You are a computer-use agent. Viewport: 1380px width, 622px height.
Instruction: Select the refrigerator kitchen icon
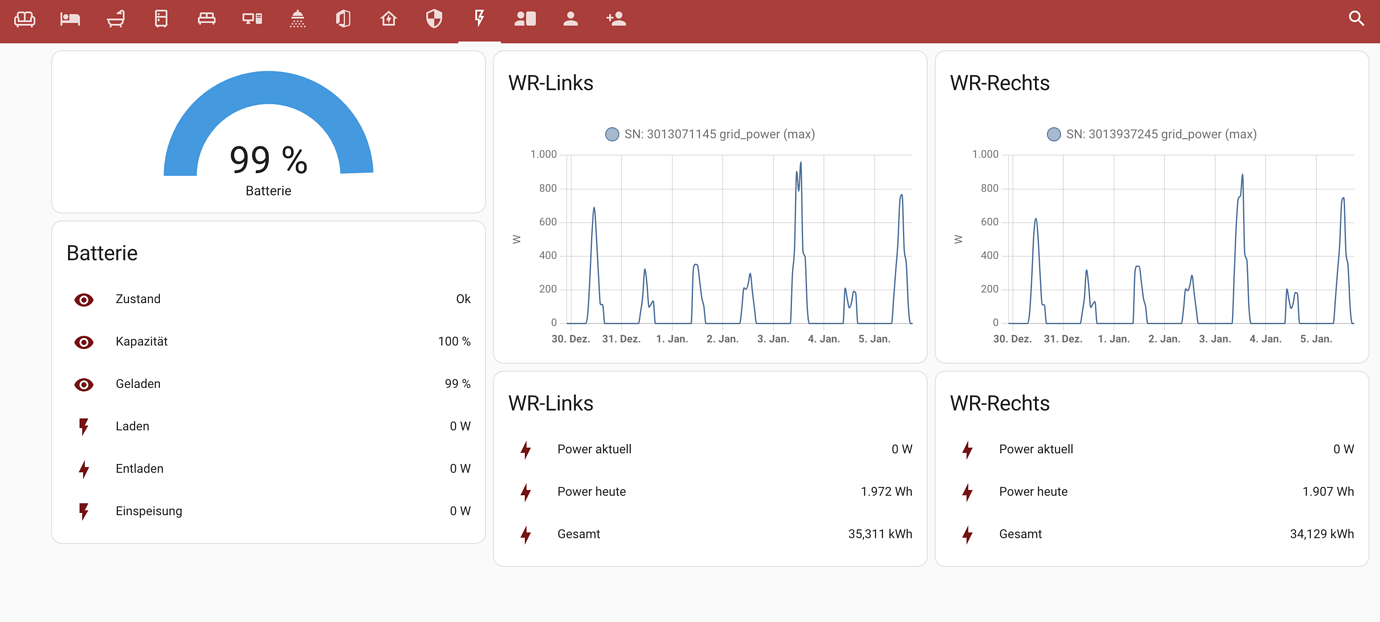[x=161, y=18]
